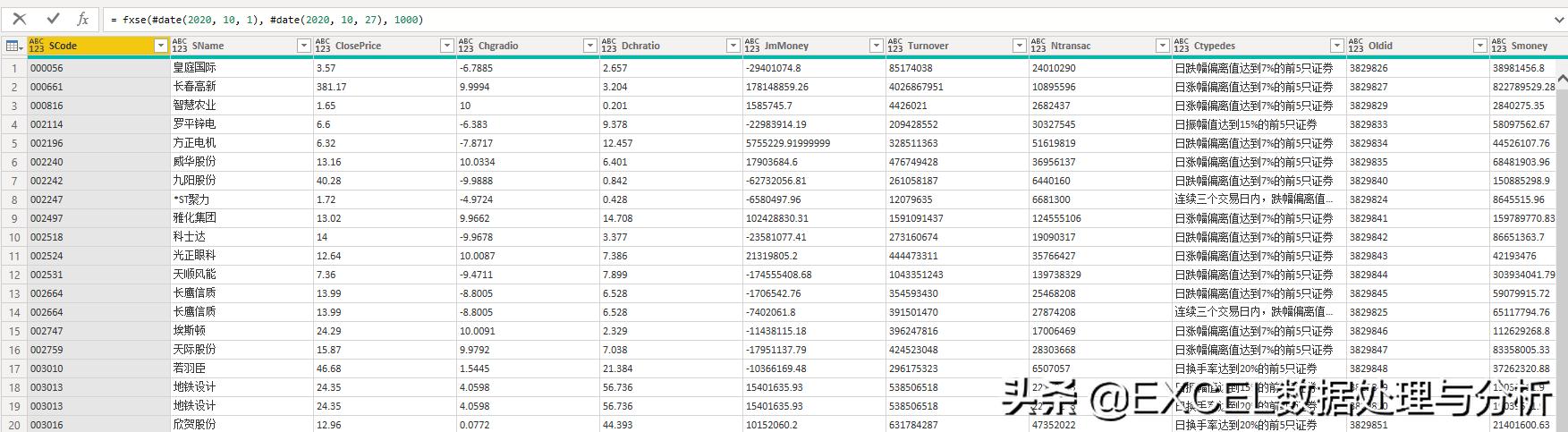Click cell with code 002497
This screenshot has height=432, width=1568.
pyautogui.click(x=98, y=218)
